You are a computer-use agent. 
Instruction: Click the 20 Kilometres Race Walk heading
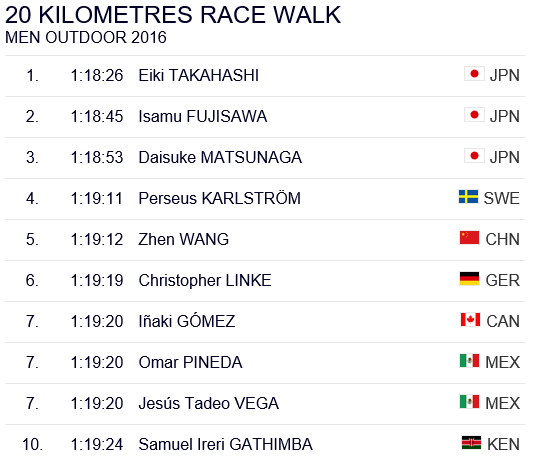pos(173,15)
